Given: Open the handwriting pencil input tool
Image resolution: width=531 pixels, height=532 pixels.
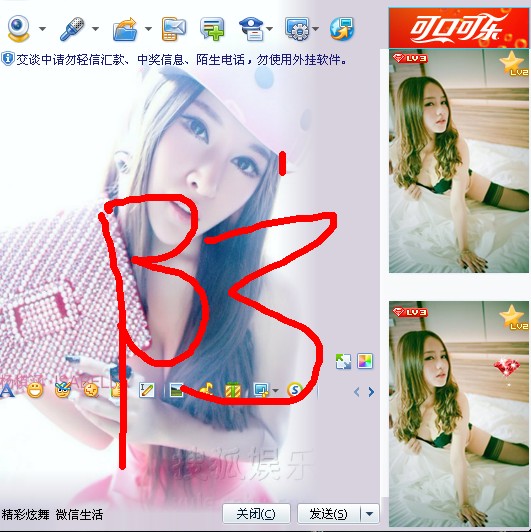Looking at the screenshot, I should coord(147,390).
